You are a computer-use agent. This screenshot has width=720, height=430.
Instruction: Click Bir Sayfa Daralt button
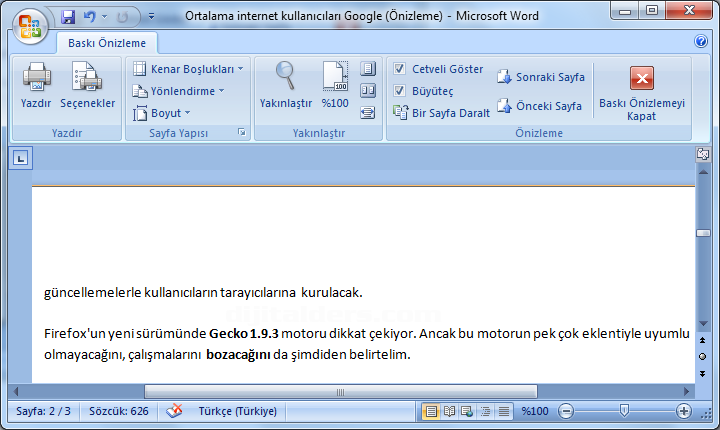442,113
